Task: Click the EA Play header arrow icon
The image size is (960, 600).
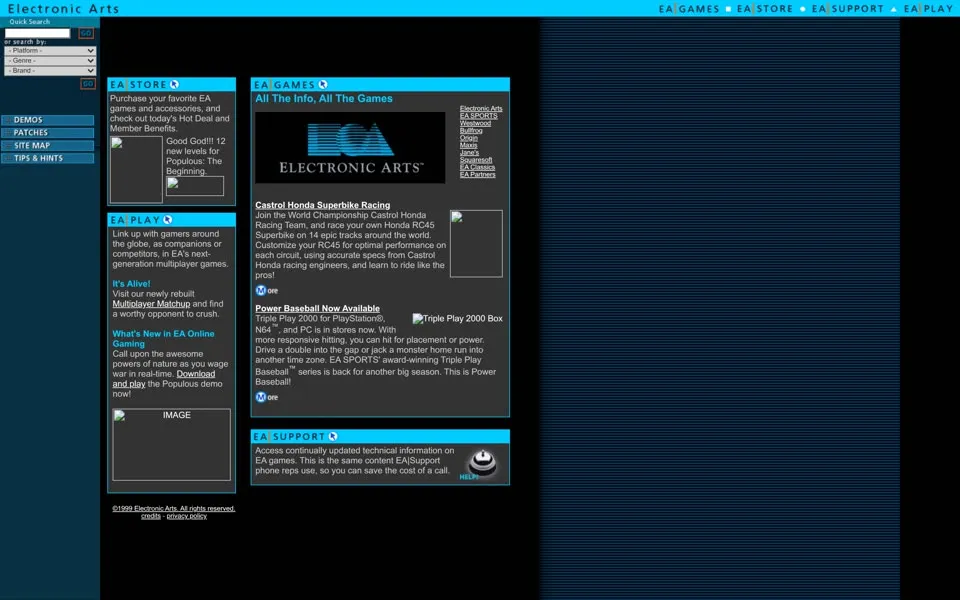Action: pos(168,220)
